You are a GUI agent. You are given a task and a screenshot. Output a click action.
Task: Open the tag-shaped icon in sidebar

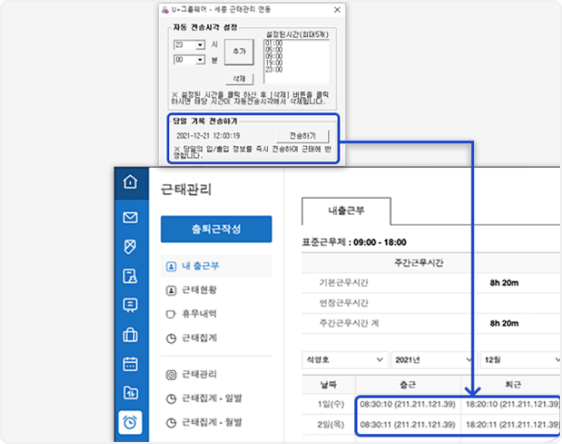click(130, 247)
